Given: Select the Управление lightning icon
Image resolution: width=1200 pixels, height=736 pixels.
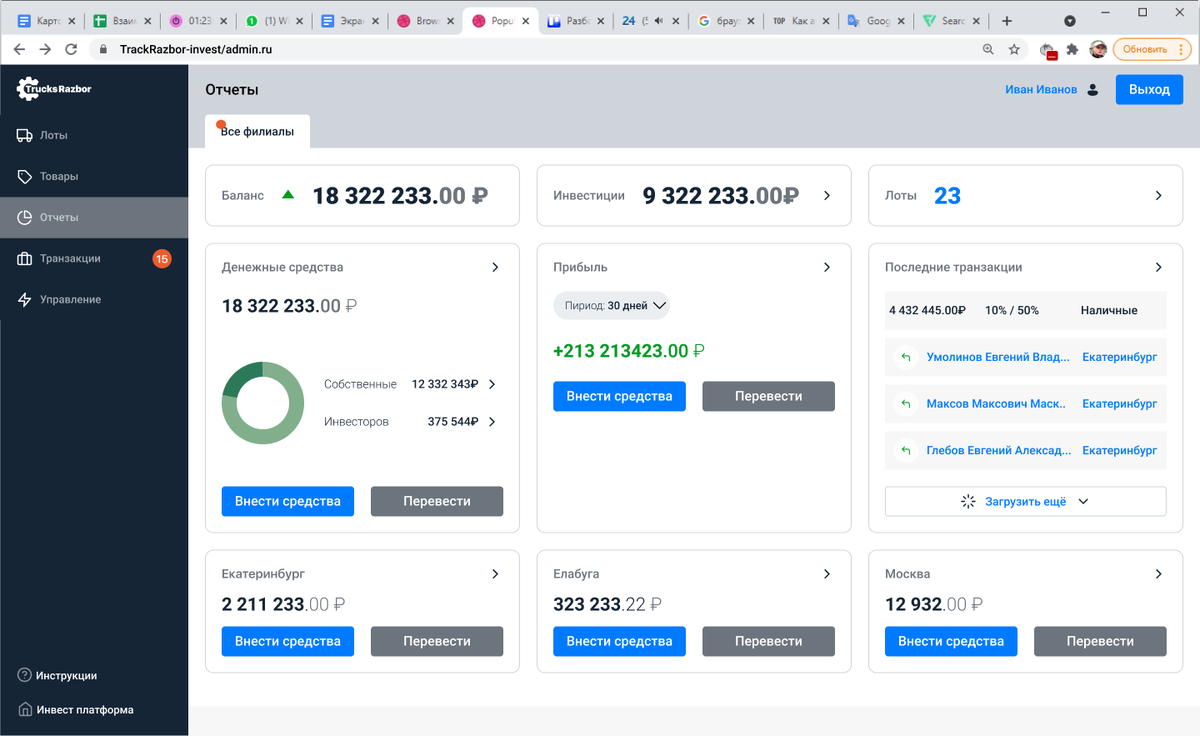Looking at the screenshot, I should [x=24, y=299].
